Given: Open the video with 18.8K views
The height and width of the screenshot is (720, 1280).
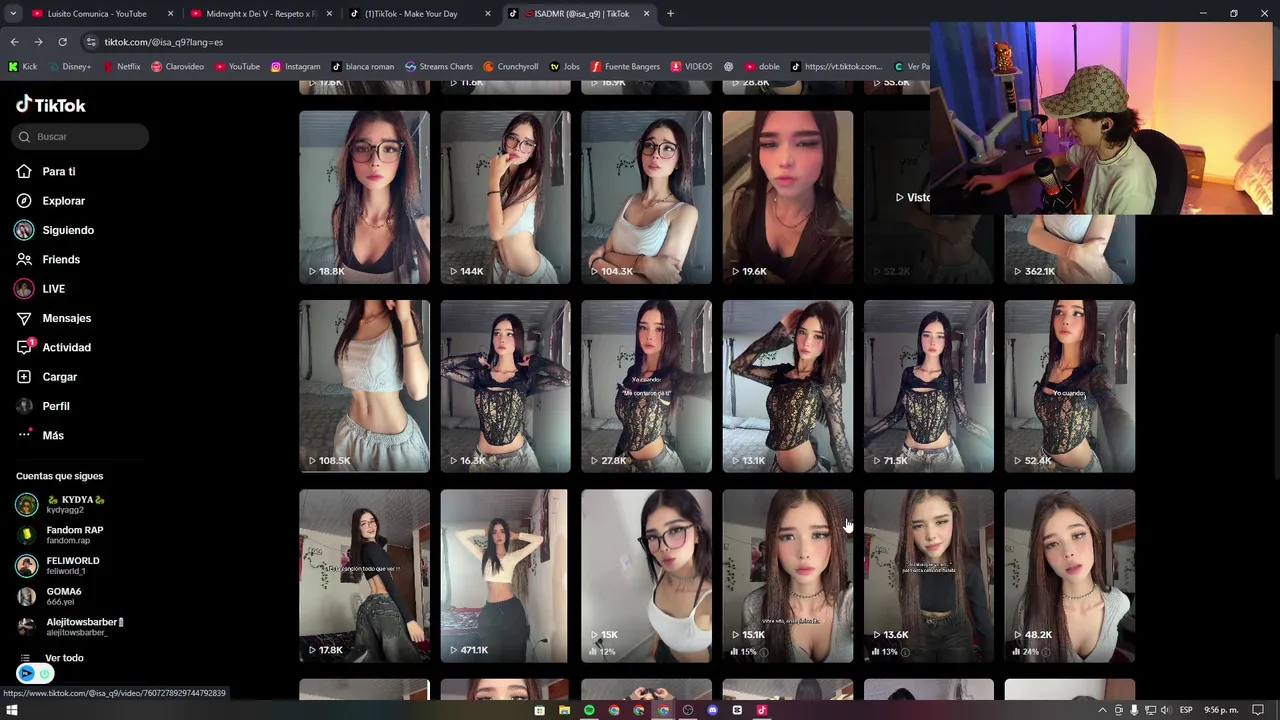Looking at the screenshot, I should click(364, 197).
